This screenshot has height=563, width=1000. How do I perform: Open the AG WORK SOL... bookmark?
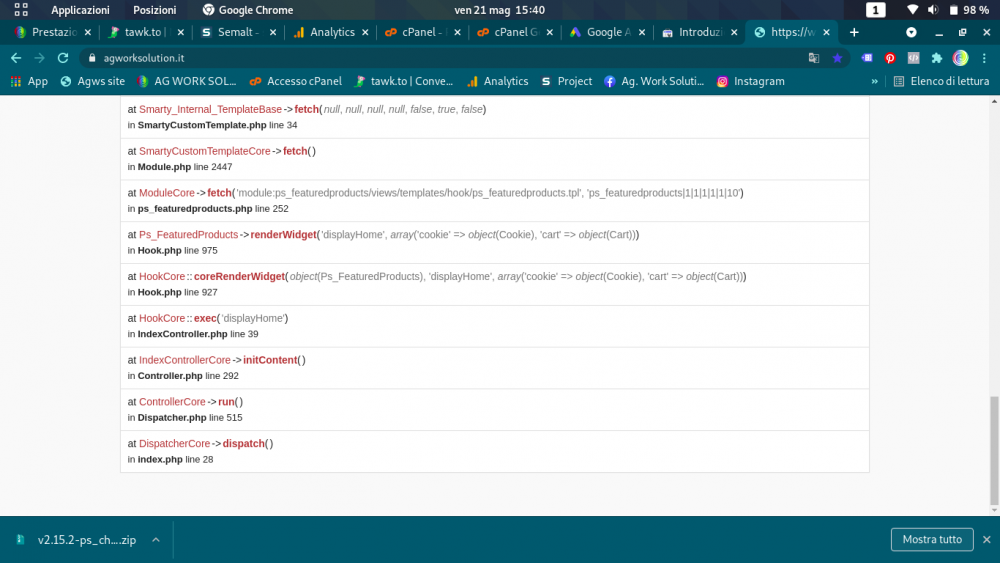tap(187, 82)
